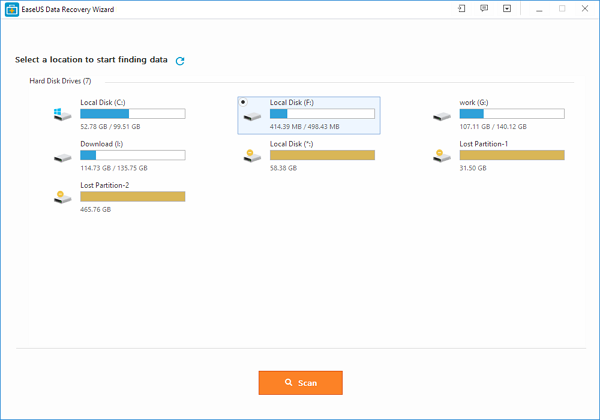This screenshot has height=420, width=600.
Task: Click the Download (I:) usage bar
Action: pos(132,155)
